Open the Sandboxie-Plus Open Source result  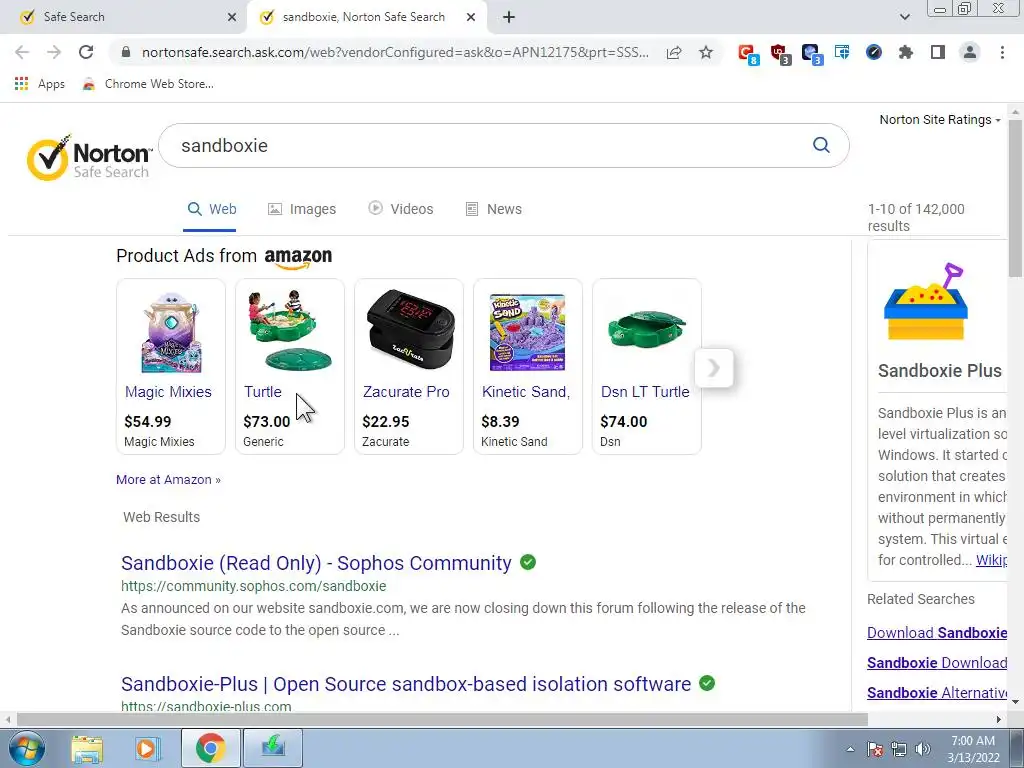(406, 684)
